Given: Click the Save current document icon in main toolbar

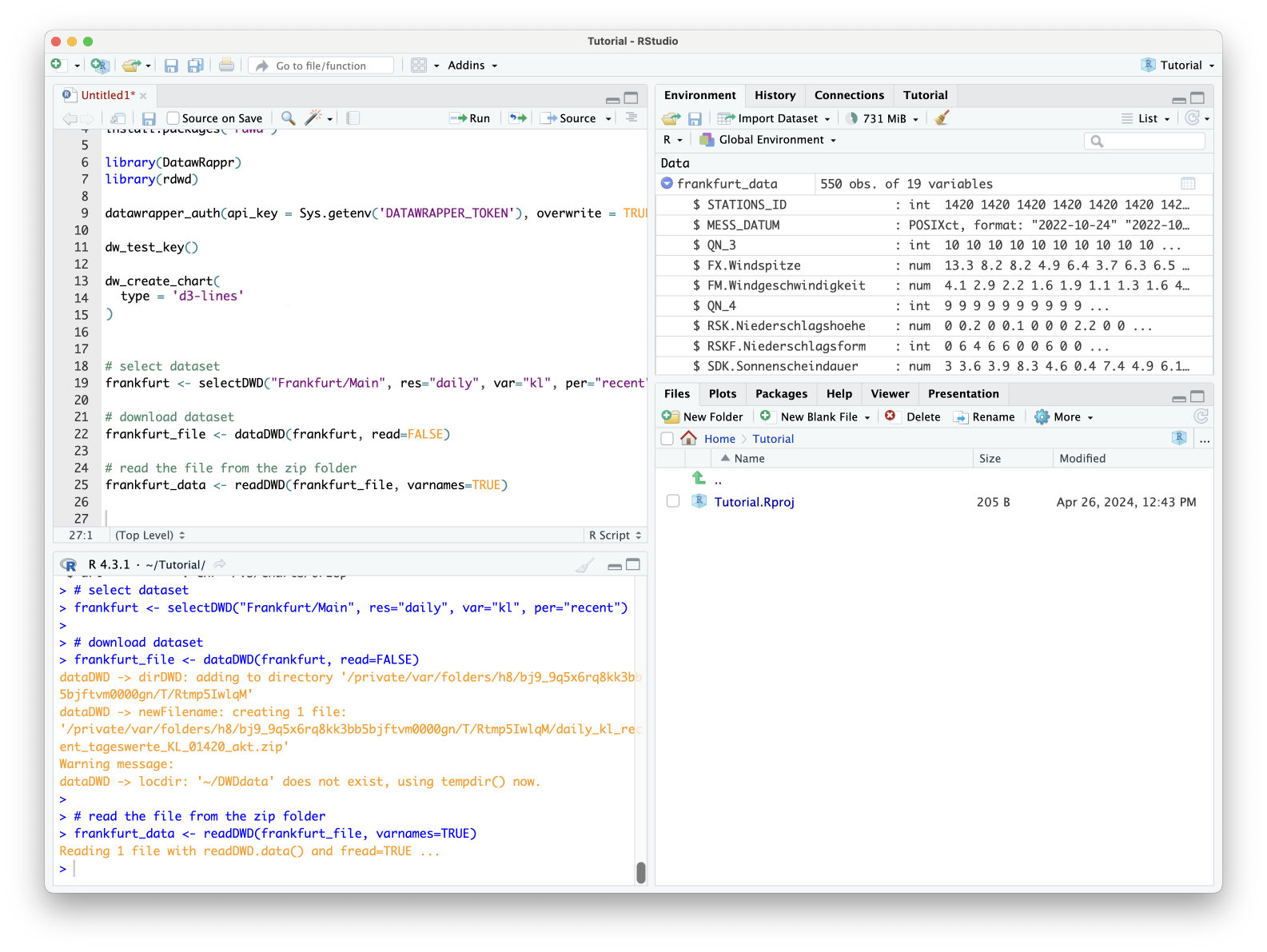Looking at the screenshot, I should point(171,66).
